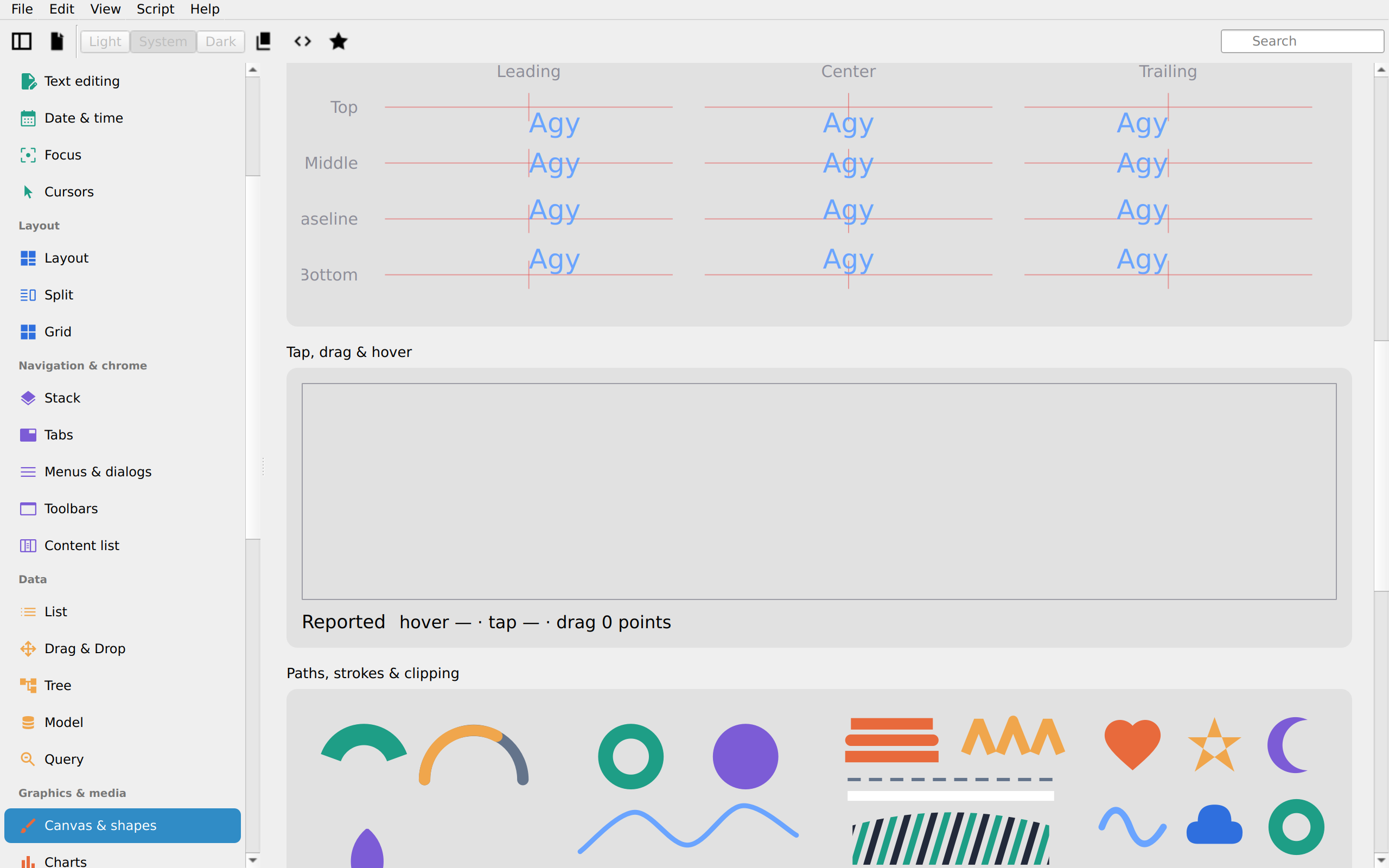
Task: Switch theme to Light
Action: 105,41
